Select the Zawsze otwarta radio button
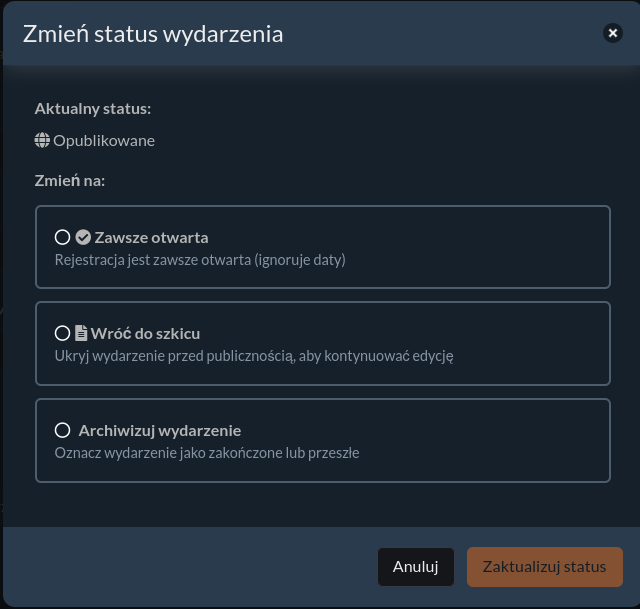 (x=62, y=237)
